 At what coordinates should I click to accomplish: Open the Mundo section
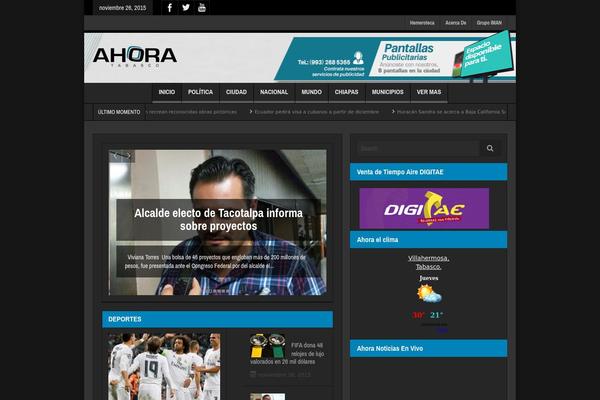pos(311,92)
